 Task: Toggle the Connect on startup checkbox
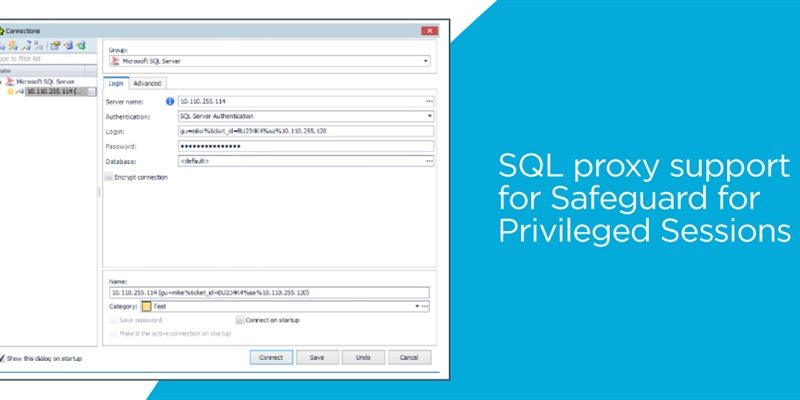pos(240,320)
